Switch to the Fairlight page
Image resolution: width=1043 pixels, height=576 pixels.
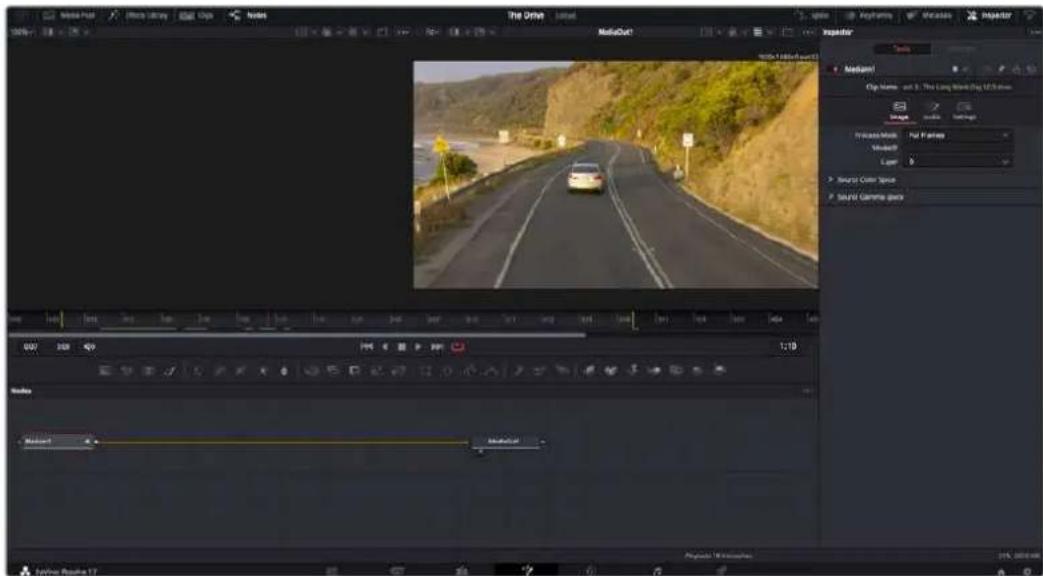[x=656, y=570]
